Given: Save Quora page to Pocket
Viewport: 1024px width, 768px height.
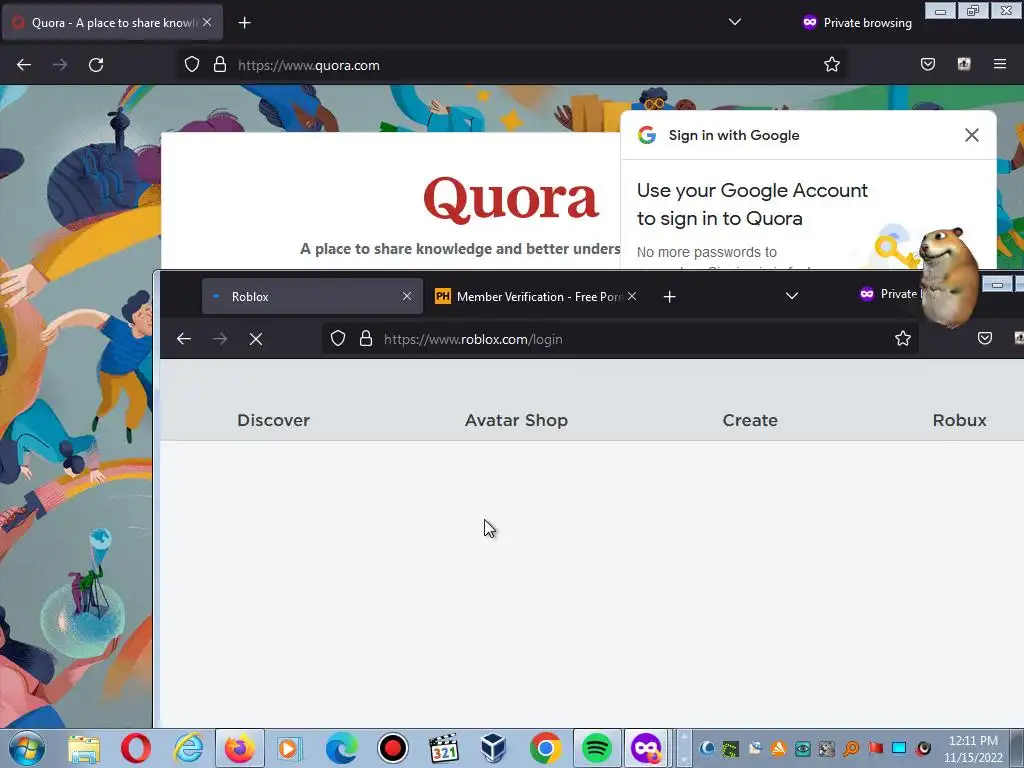Looking at the screenshot, I should pyautogui.click(x=927, y=64).
